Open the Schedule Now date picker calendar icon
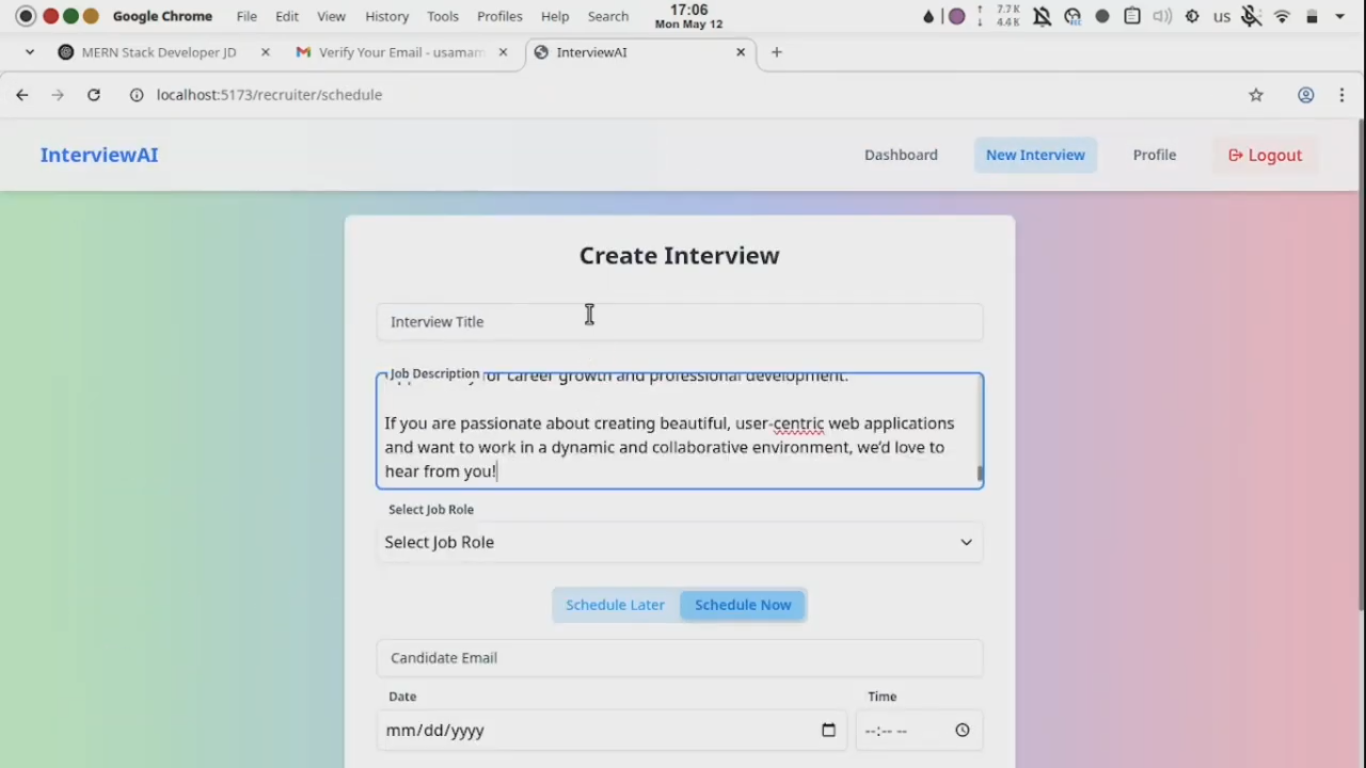This screenshot has height=768, width=1366. 828,730
